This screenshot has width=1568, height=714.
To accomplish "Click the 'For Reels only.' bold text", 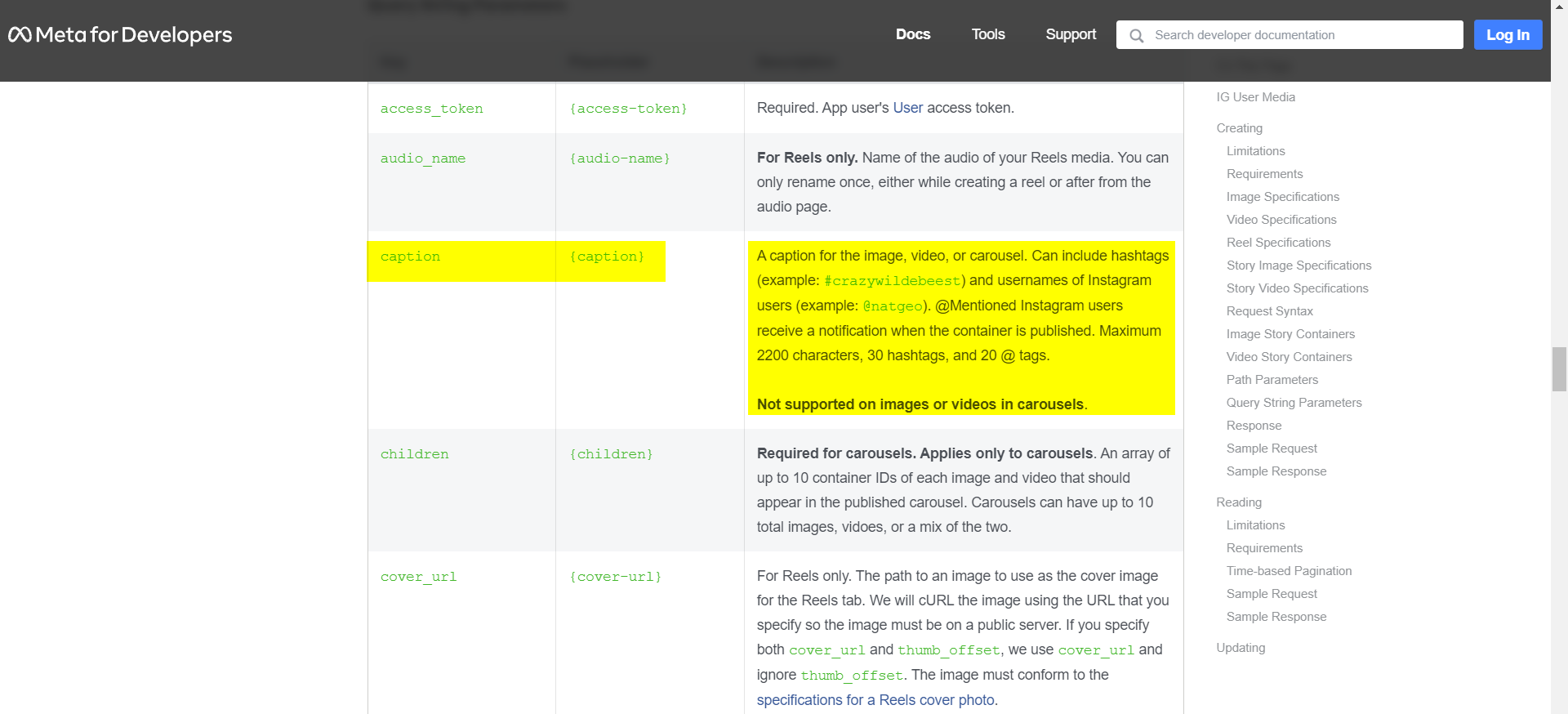I will click(x=808, y=158).
